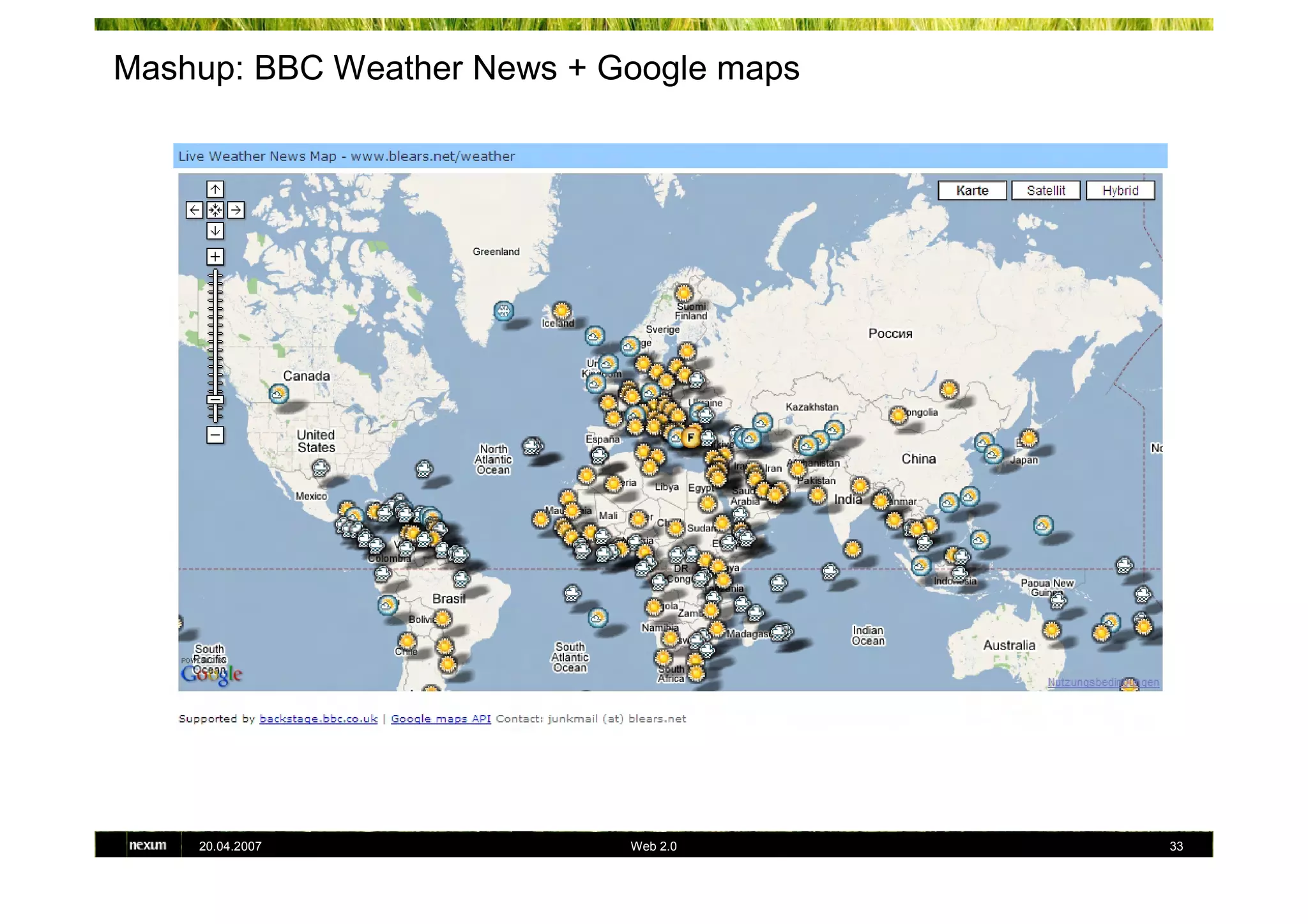Viewport: 1308px width, 924px height.
Task: Zoom out with the minus button
Action: [215, 435]
